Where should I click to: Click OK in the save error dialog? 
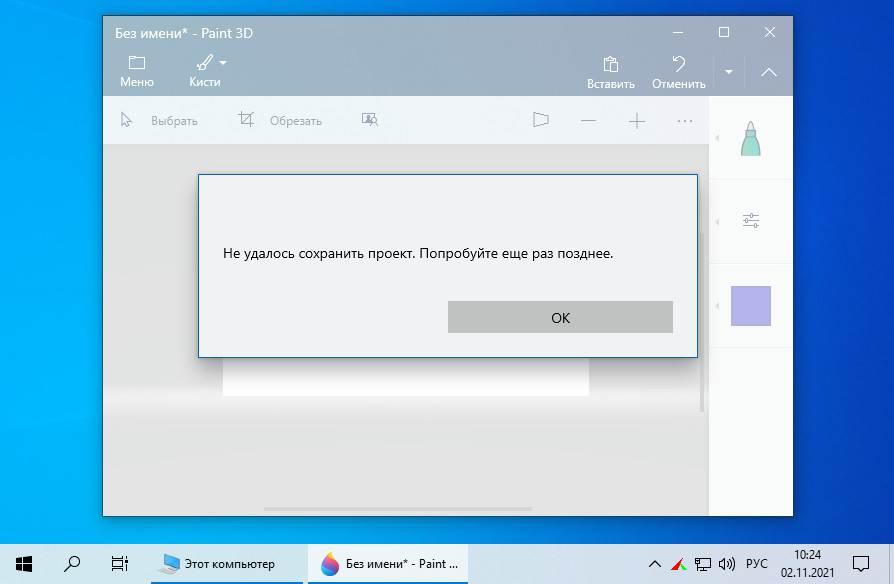(560, 317)
